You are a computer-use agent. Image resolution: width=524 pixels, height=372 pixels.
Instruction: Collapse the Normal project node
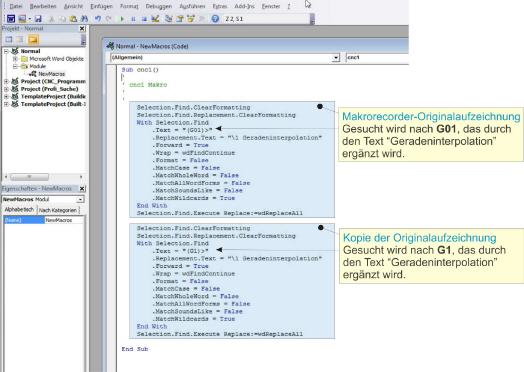tap(6, 51)
